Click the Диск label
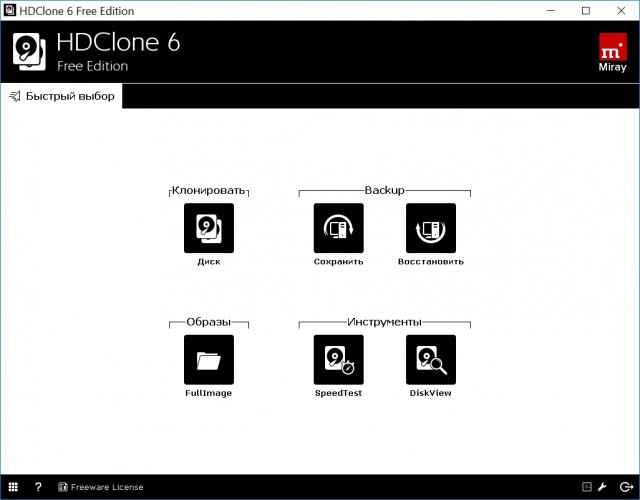This screenshot has width=640, height=500. (209, 262)
